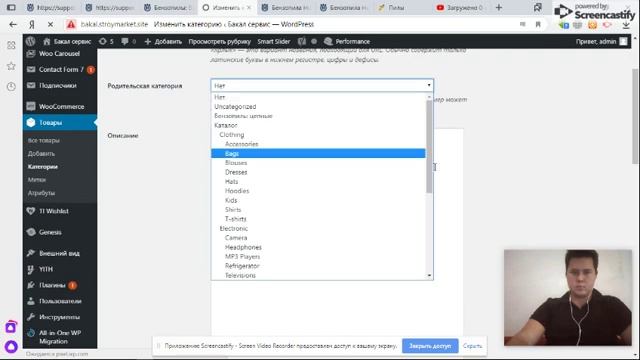This screenshot has height=360, width=640.
Task: Select Каталог in parent category list
Action: click(318, 125)
